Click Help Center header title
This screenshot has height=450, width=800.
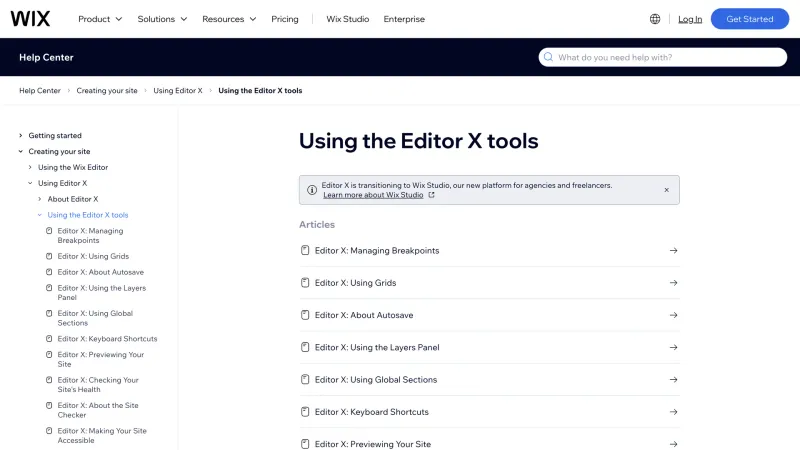click(46, 57)
